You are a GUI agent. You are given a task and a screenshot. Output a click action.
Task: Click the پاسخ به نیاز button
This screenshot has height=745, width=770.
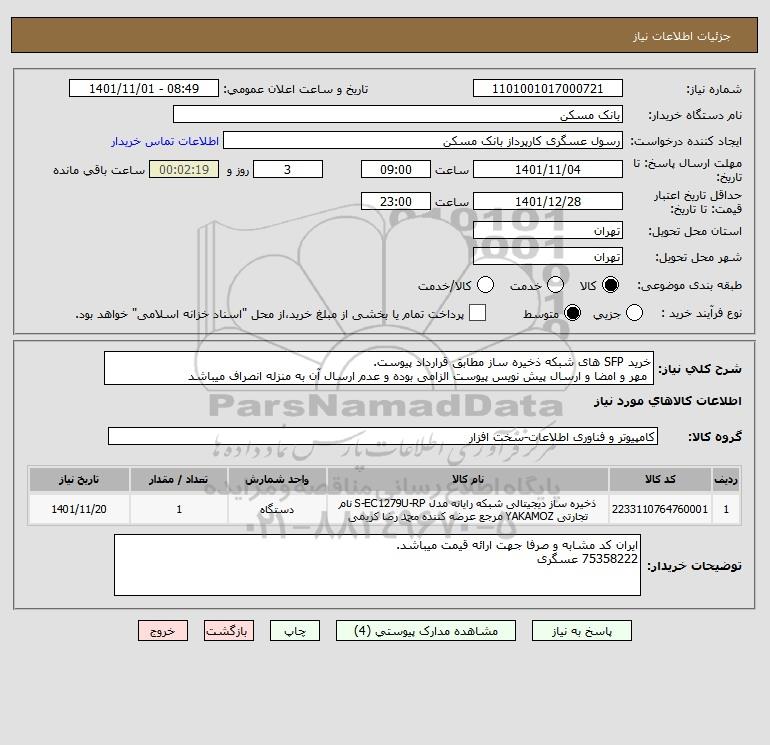(581, 631)
